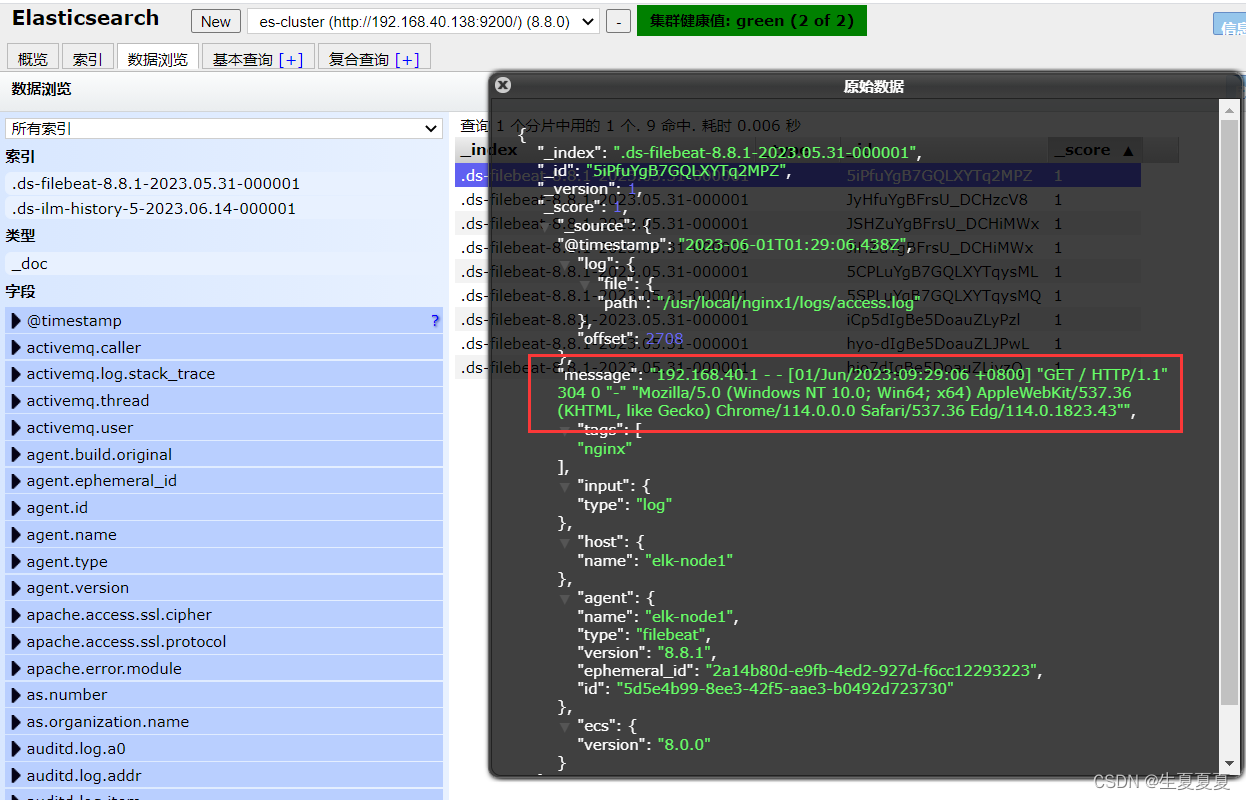The width and height of the screenshot is (1246, 800).
Task: Select result row with id 5CPLuYgB7GQLXYTqysML
Action: pos(798,271)
